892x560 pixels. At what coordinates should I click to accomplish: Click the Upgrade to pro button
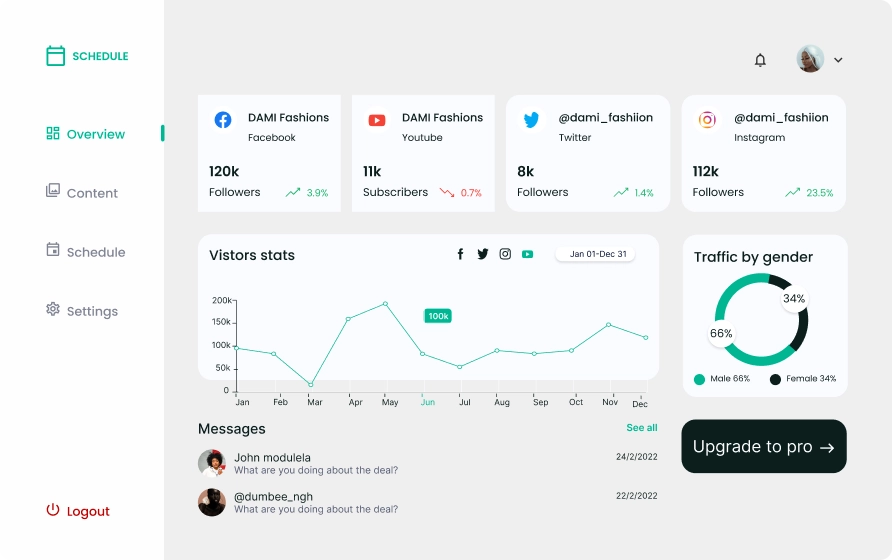click(x=764, y=446)
